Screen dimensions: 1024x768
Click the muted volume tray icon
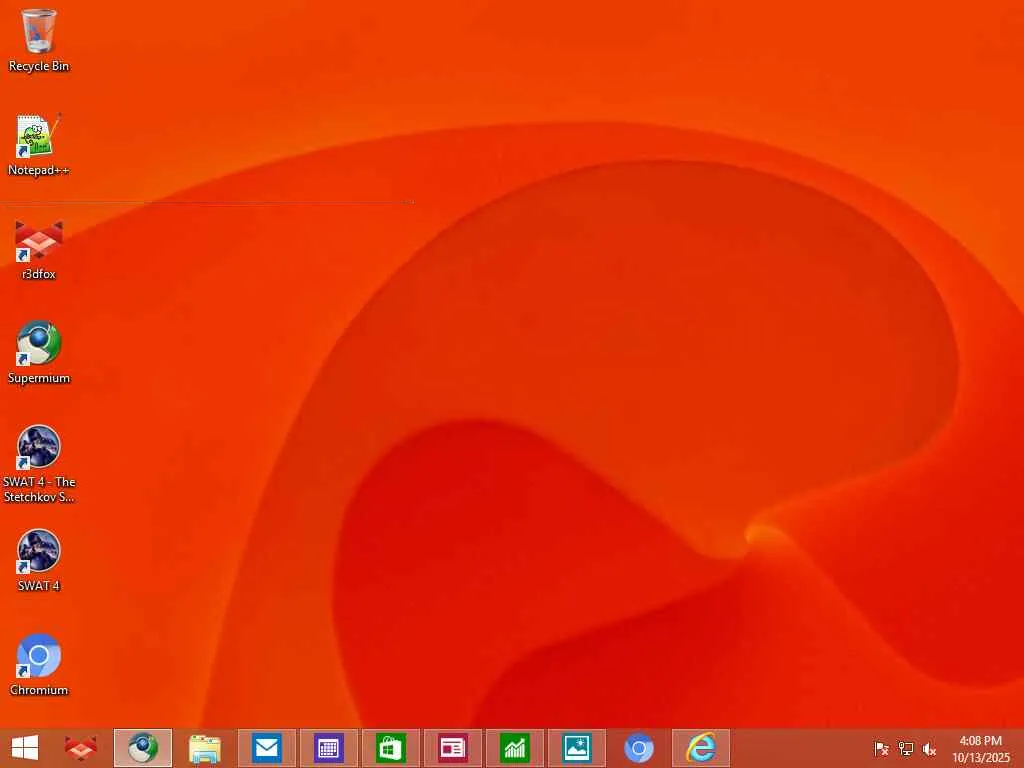click(929, 749)
